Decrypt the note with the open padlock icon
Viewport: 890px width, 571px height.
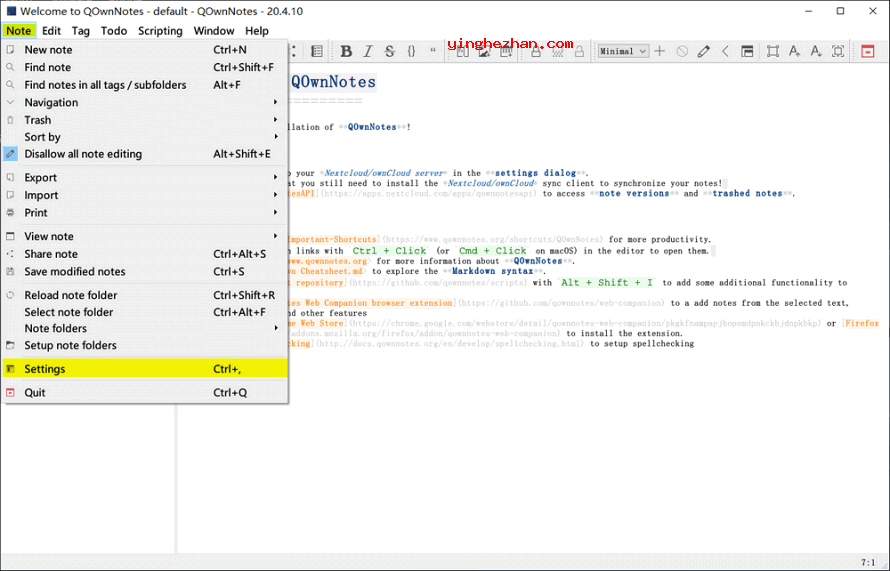(x=579, y=52)
